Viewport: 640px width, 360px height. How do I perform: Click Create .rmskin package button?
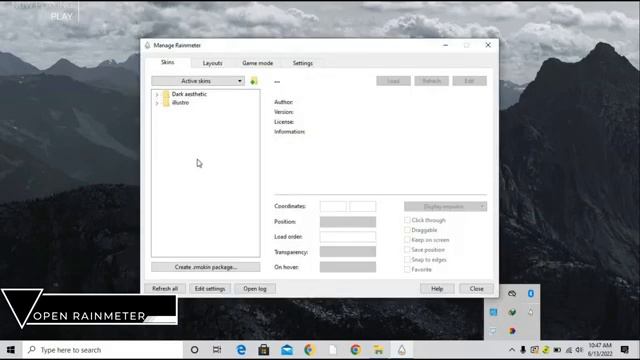206,267
